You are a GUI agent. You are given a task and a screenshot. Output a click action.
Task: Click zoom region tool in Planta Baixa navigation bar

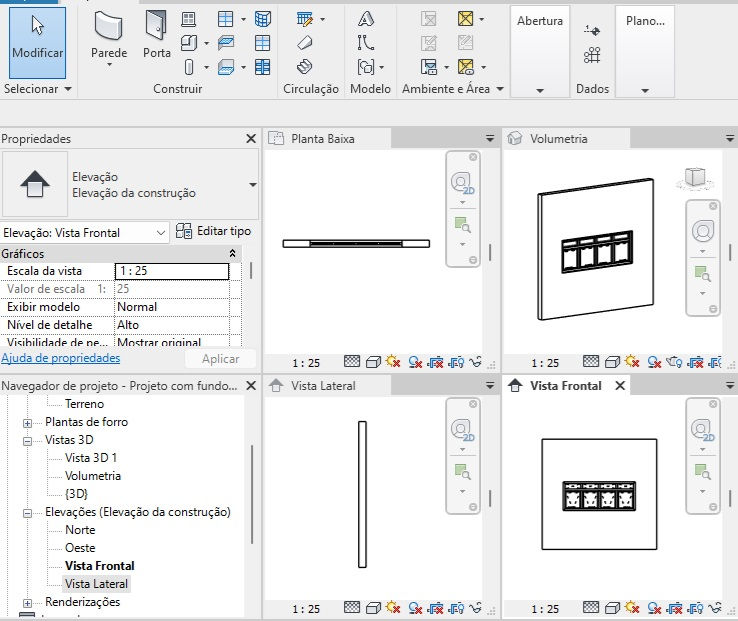pos(462,225)
